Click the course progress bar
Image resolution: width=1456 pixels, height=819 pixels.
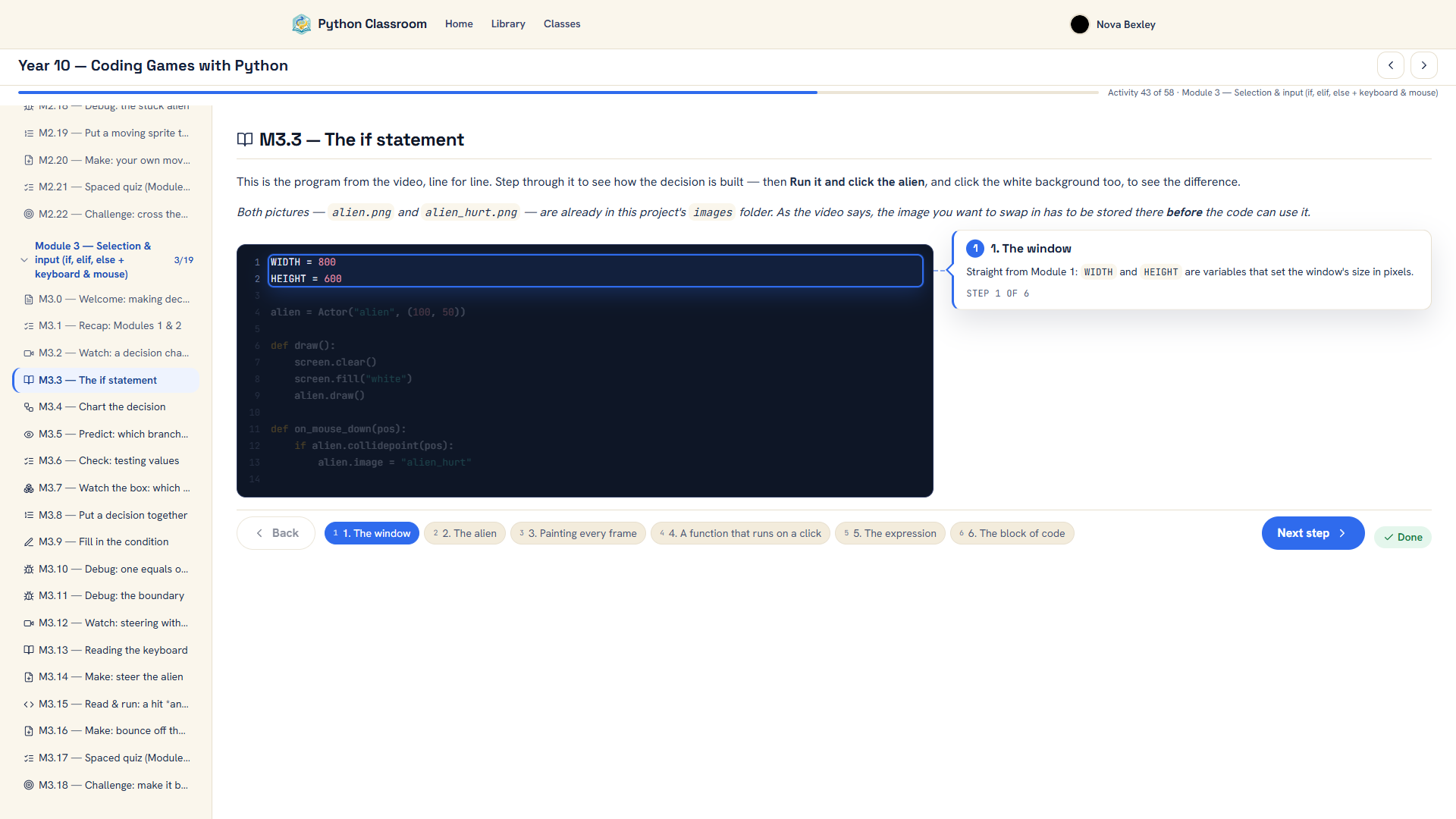coord(558,93)
